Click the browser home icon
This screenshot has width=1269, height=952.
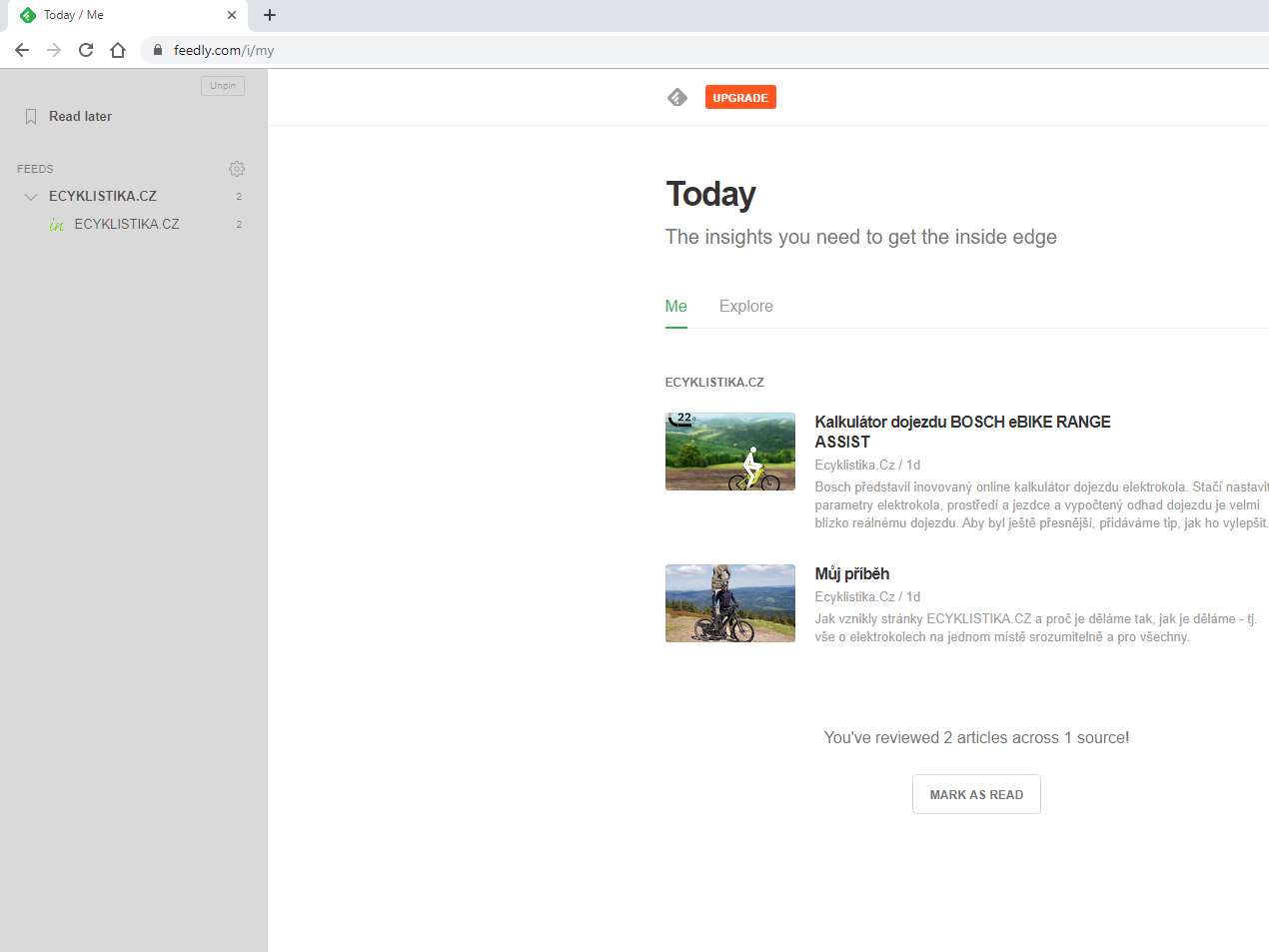pyautogui.click(x=118, y=50)
